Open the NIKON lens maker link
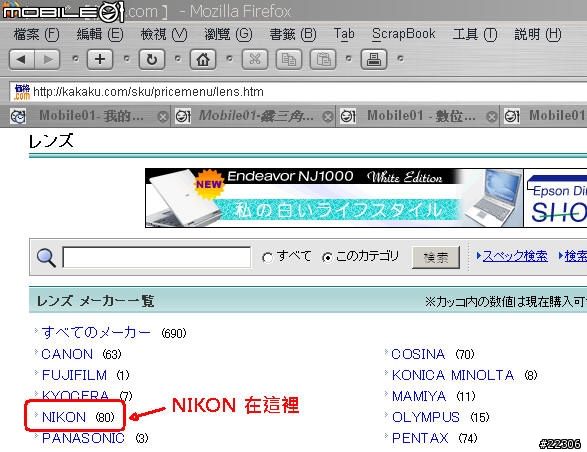587x452 pixels. (x=64, y=417)
